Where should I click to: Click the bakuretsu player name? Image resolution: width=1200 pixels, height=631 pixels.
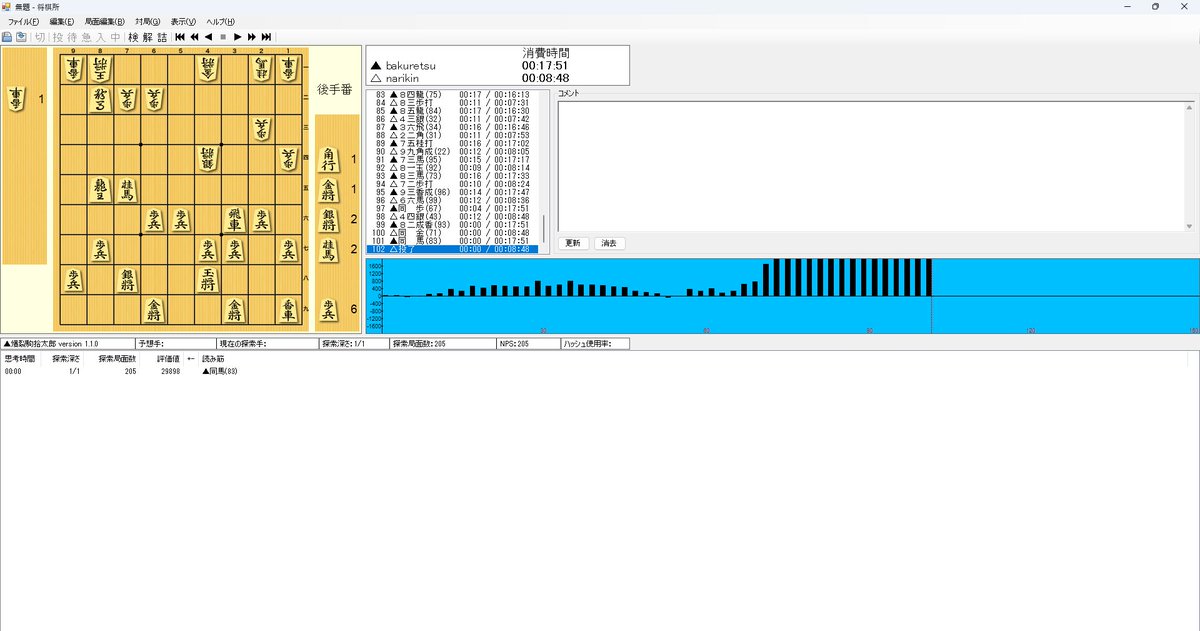410,65
